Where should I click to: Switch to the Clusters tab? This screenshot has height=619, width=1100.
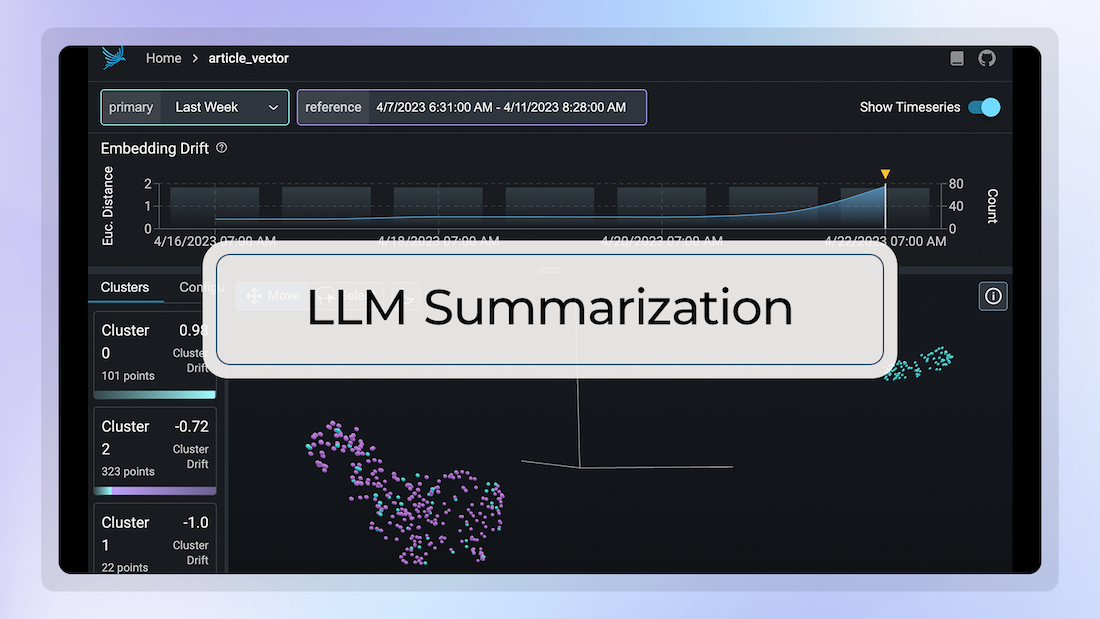(125, 287)
